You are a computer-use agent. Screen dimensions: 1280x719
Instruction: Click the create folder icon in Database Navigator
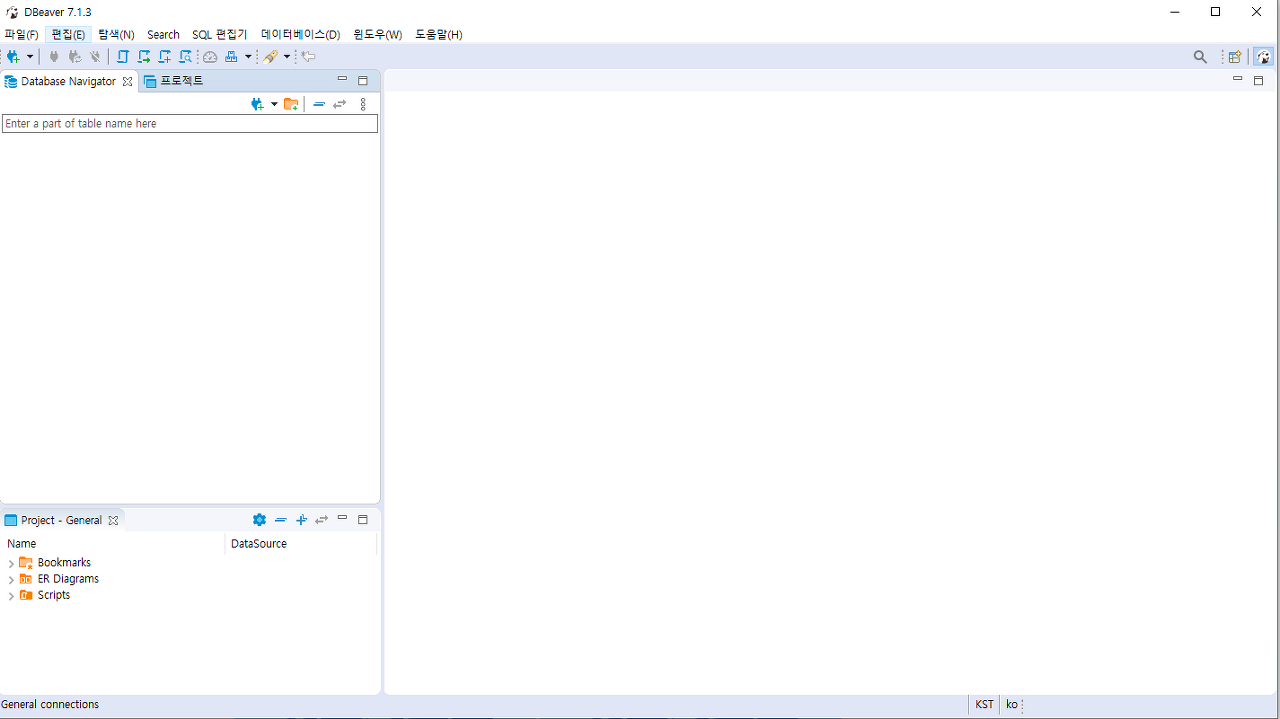291,104
